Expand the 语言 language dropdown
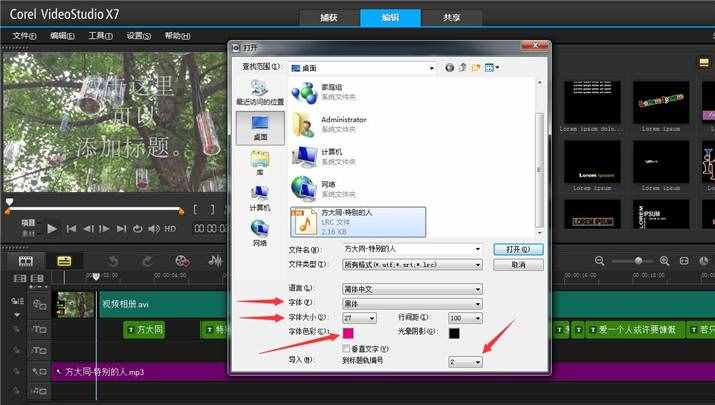Viewport: 715px width, 405px height. tap(477, 289)
